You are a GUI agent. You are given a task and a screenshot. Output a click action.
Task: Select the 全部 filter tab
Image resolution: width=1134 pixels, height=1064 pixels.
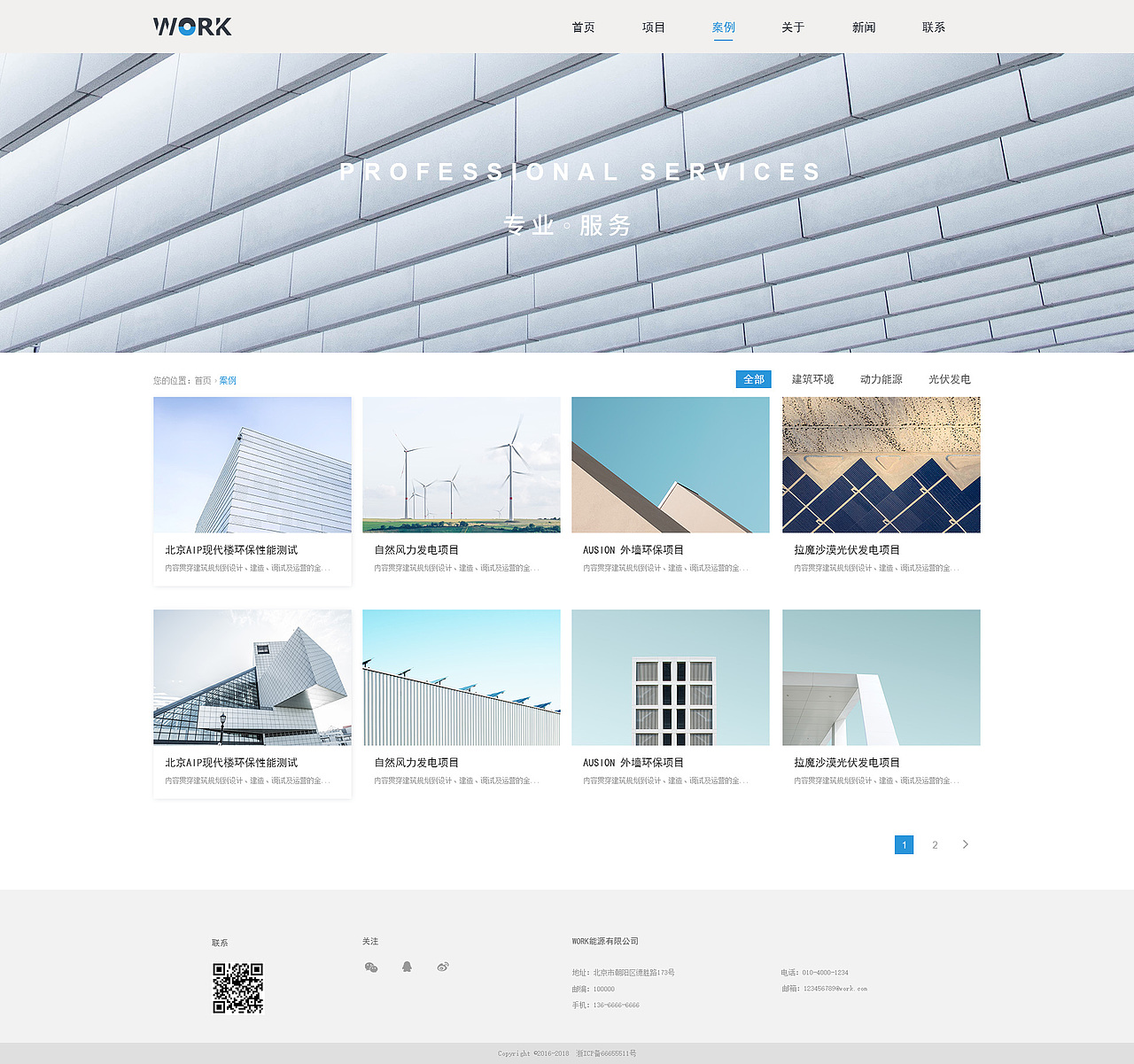tap(754, 379)
